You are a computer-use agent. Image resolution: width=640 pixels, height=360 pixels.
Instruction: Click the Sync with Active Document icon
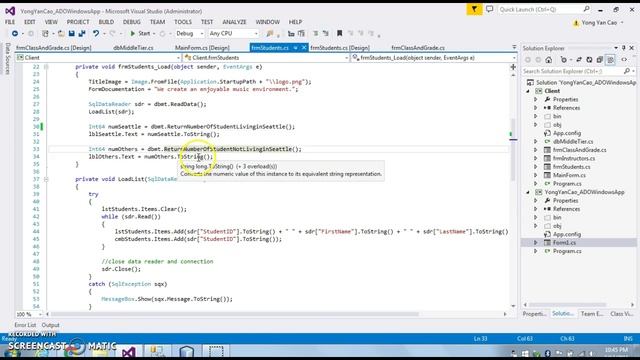pyautogui.click(x=579, y=60)
